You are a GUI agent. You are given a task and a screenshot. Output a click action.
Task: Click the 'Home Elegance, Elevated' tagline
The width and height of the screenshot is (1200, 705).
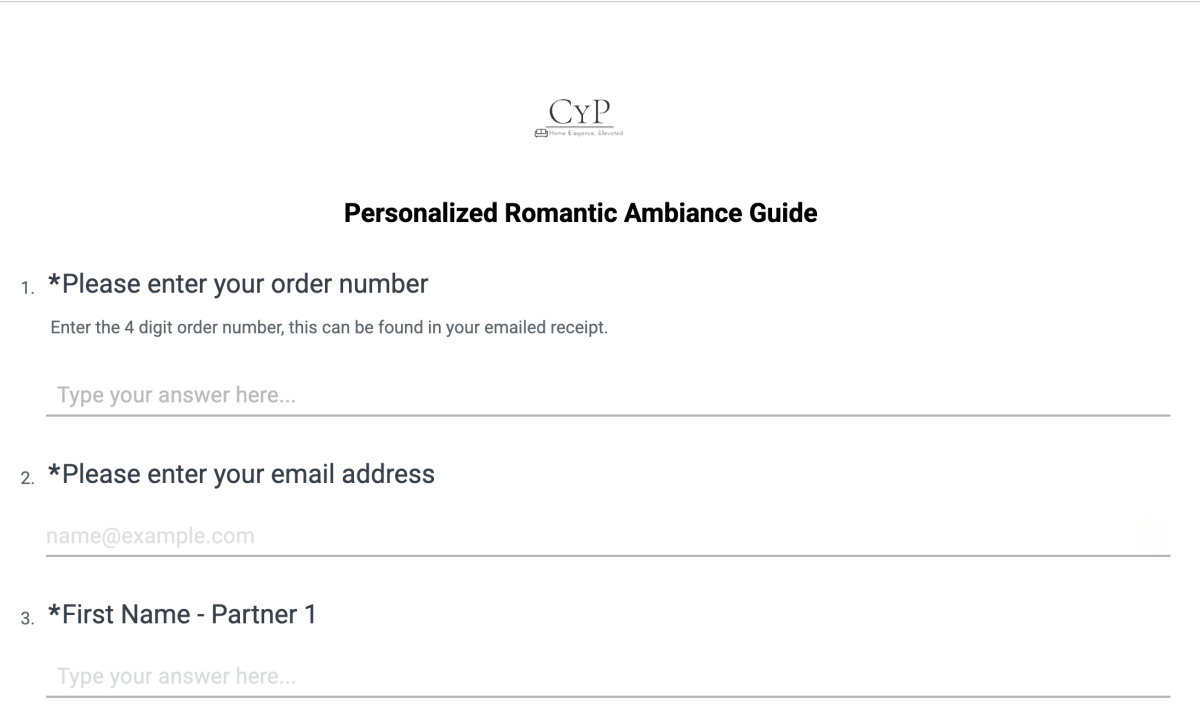(584, 134)
